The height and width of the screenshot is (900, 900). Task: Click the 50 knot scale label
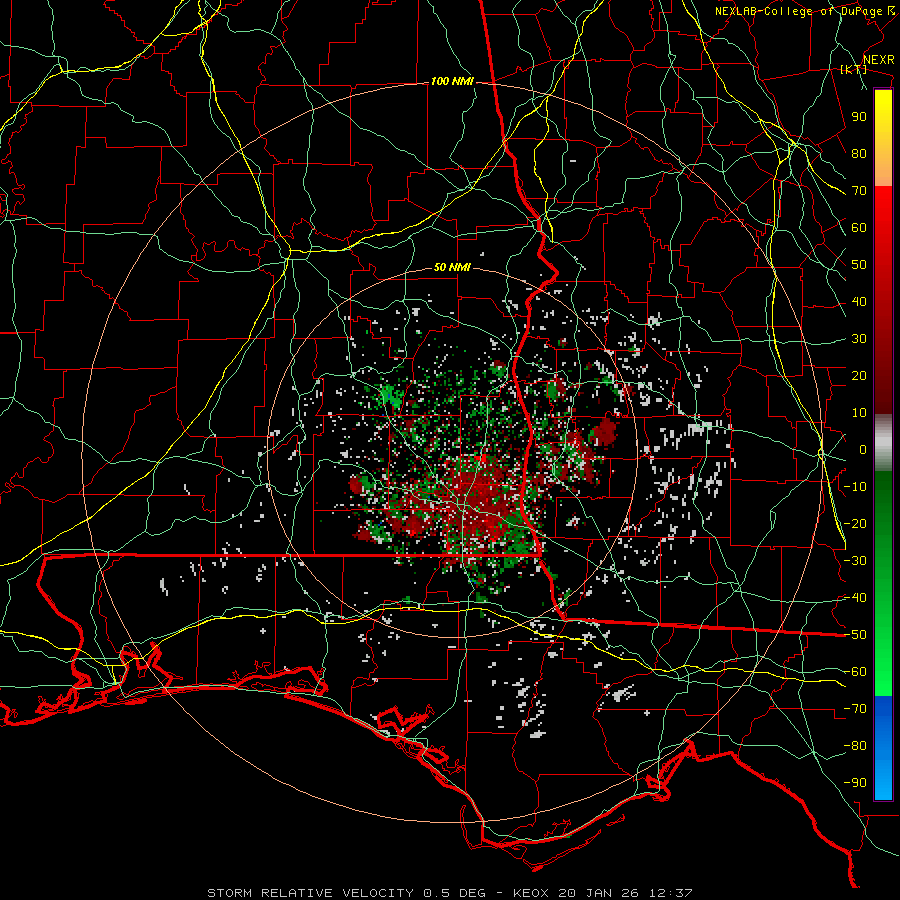[859, 265]
